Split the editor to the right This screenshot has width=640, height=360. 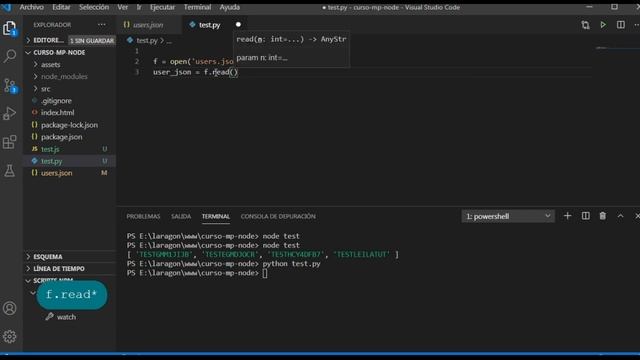point(620,25)
